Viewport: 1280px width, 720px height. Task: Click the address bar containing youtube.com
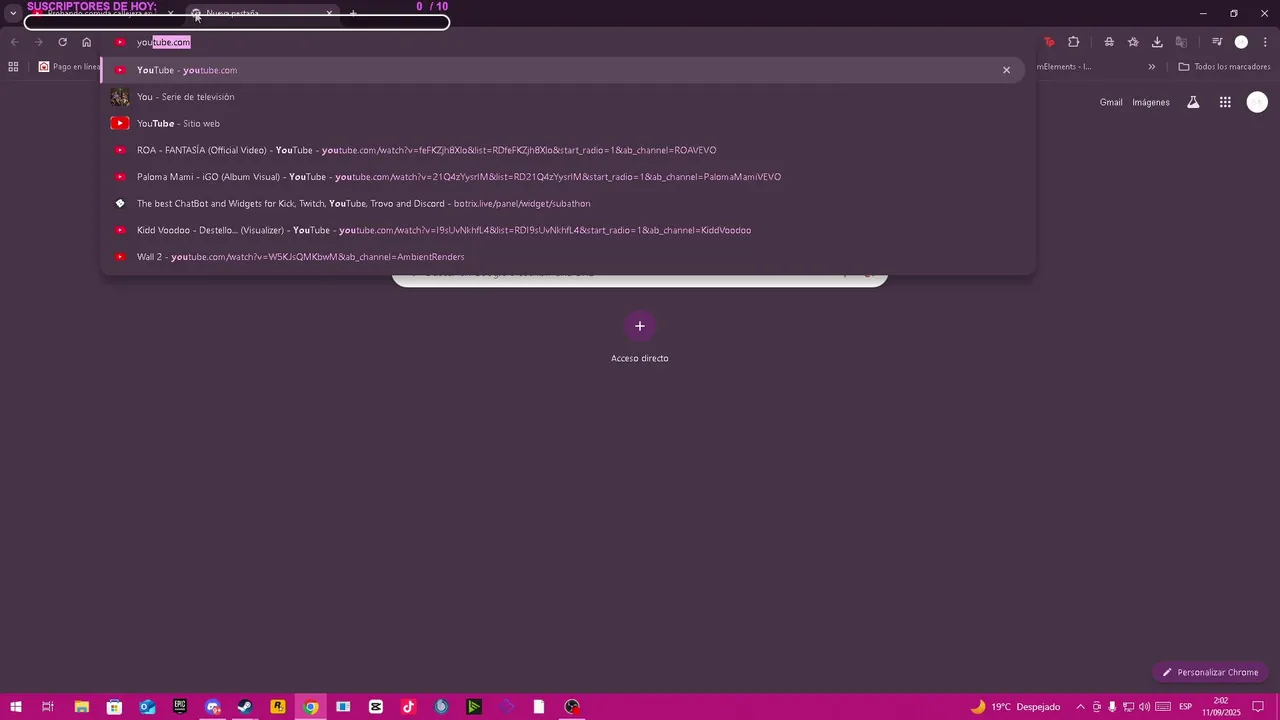coord(570,42)
